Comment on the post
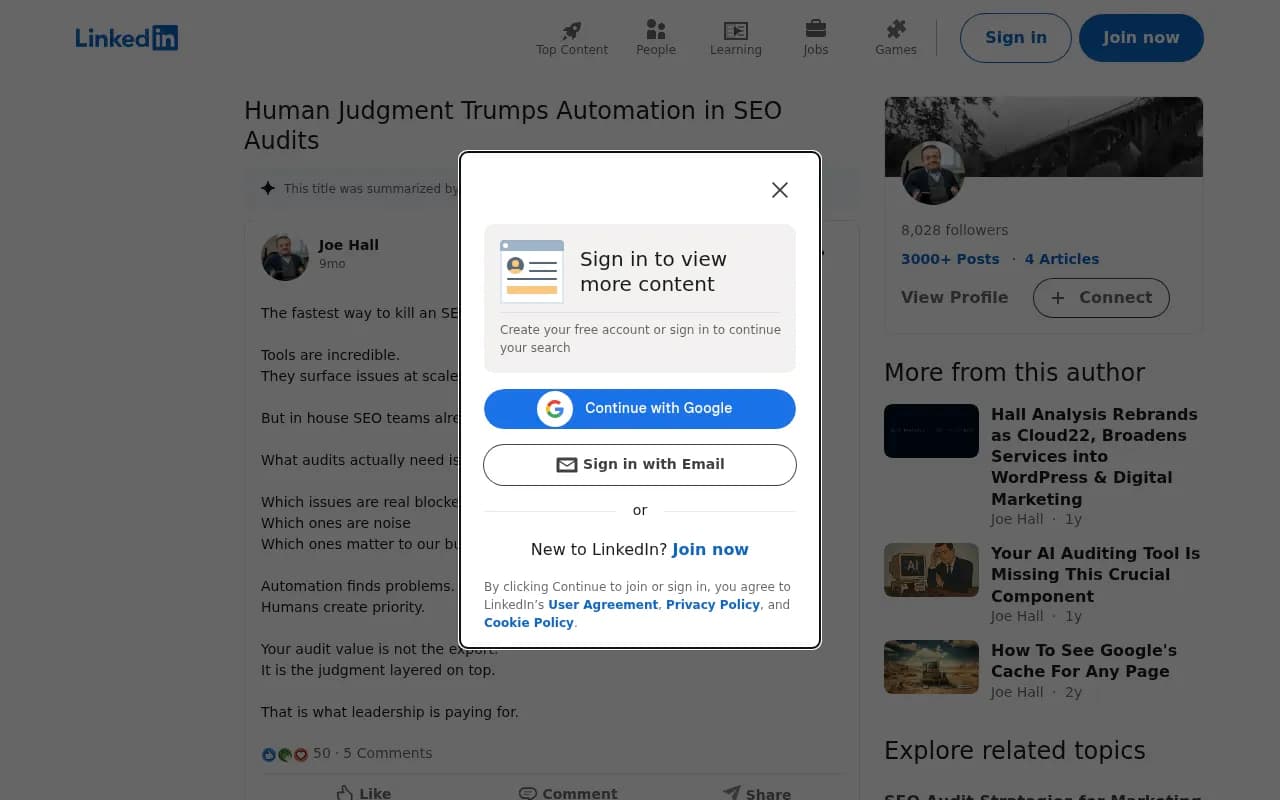 [x=568, y=793]
